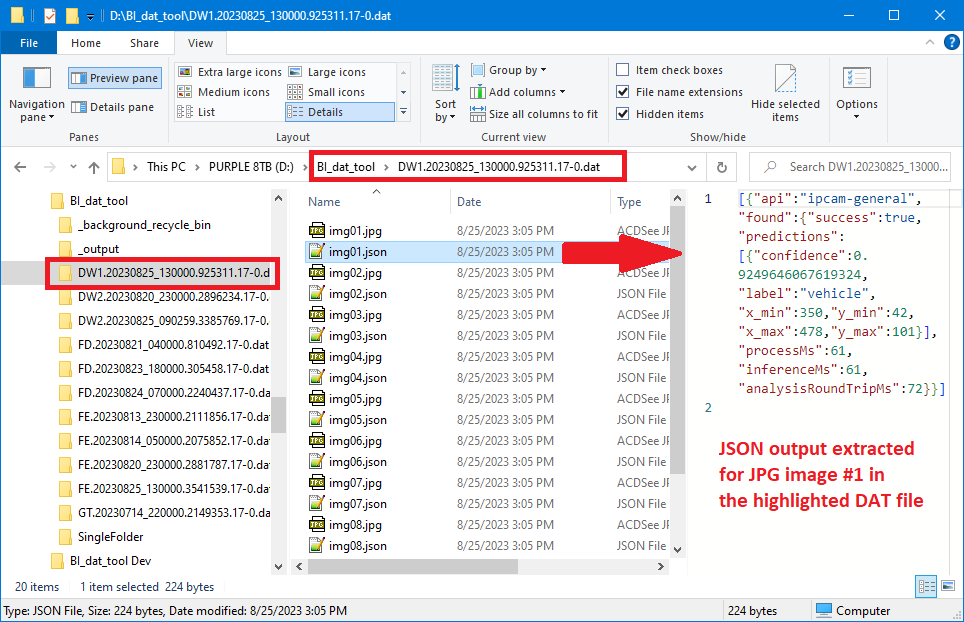
Task: Switch to the Home tab
Action: point(85,43)
